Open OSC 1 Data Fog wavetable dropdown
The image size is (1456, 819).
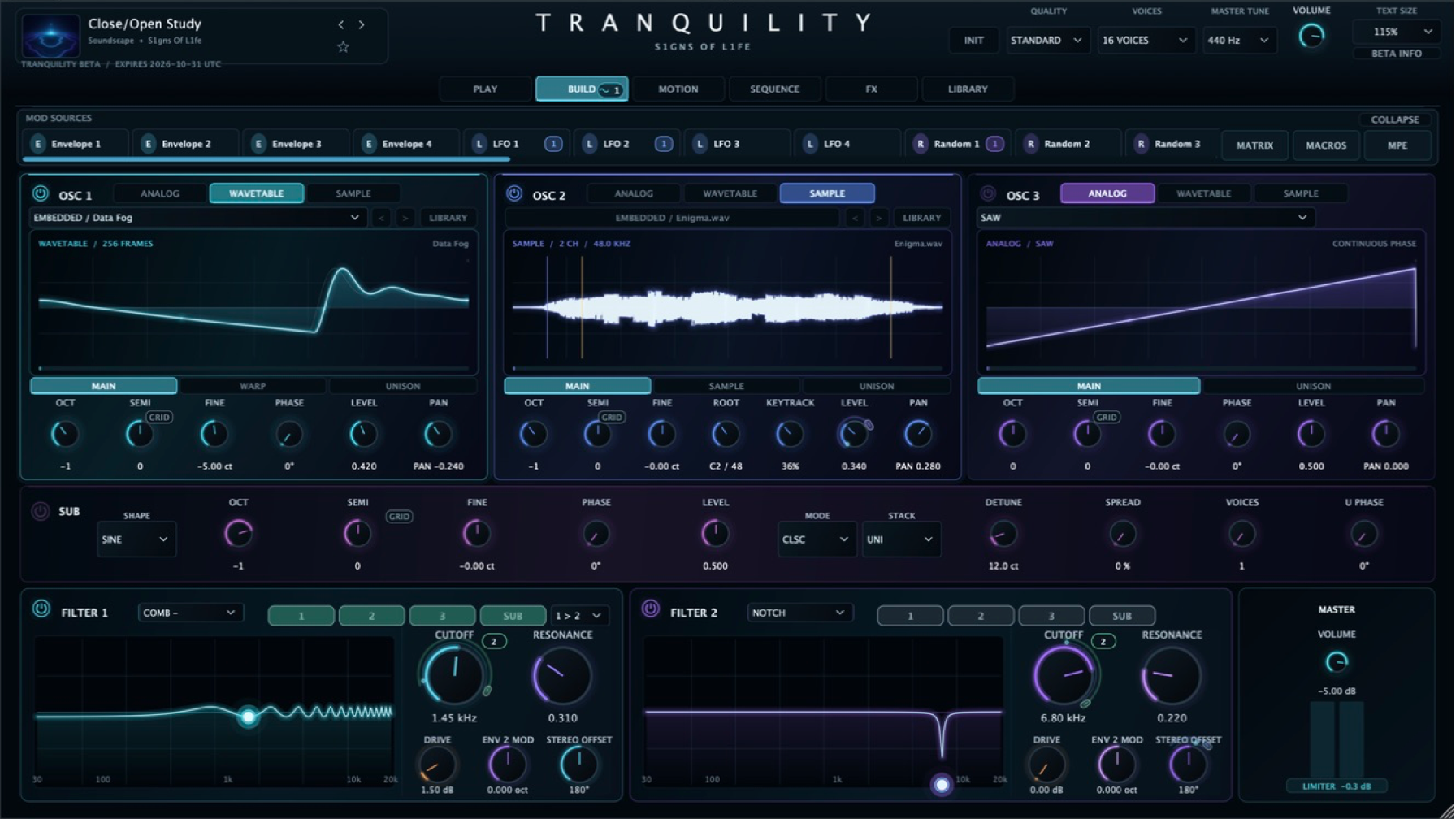click(197, 218)
